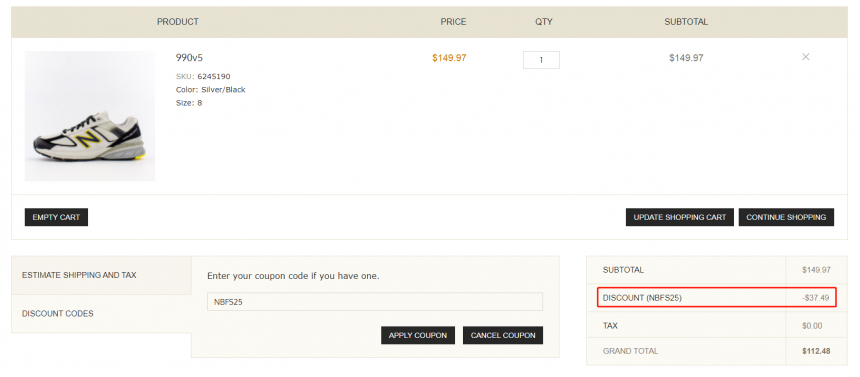Click the SUBTOTAL column header
Image resolution: width=860 pixels, height=377 pixels.
[x=686, y=22]
